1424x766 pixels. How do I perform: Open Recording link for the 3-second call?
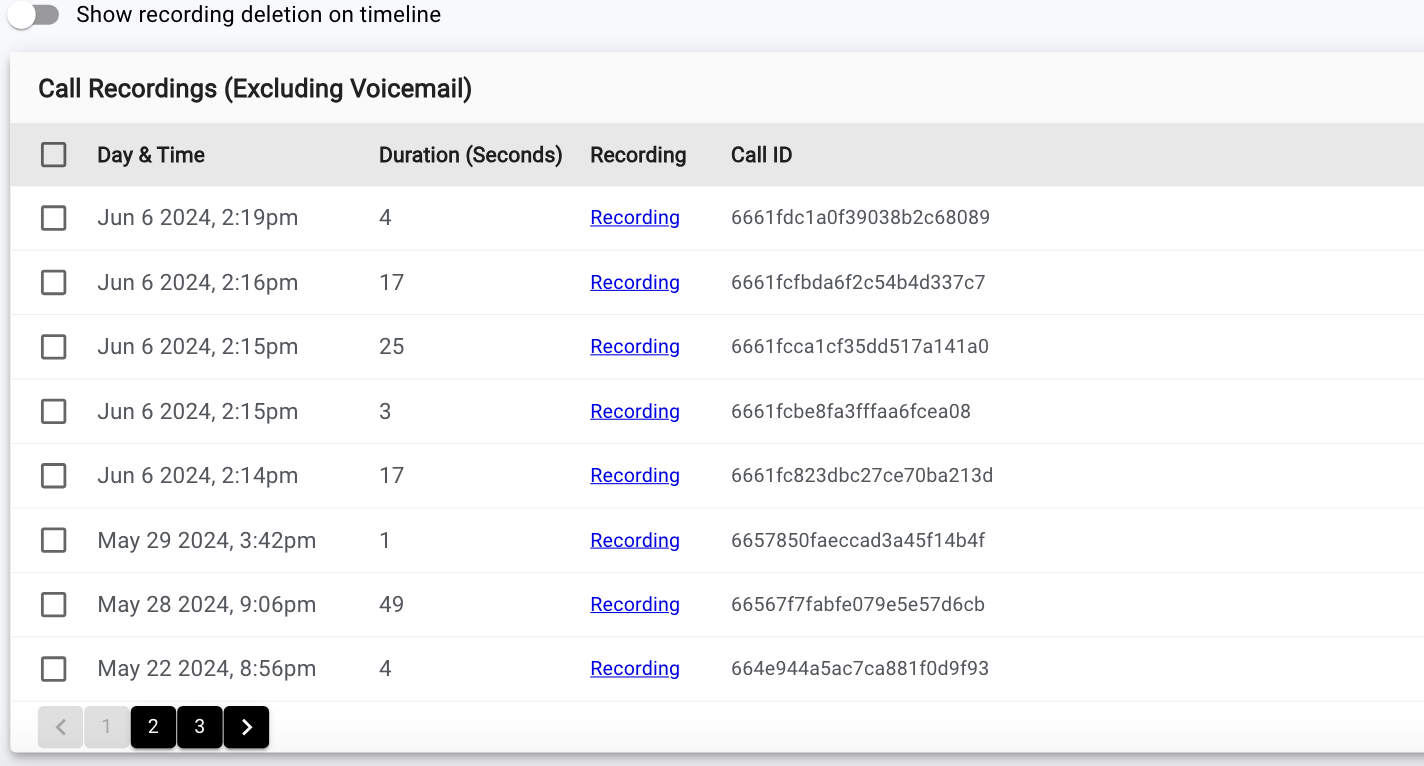(x=635, y=412)
